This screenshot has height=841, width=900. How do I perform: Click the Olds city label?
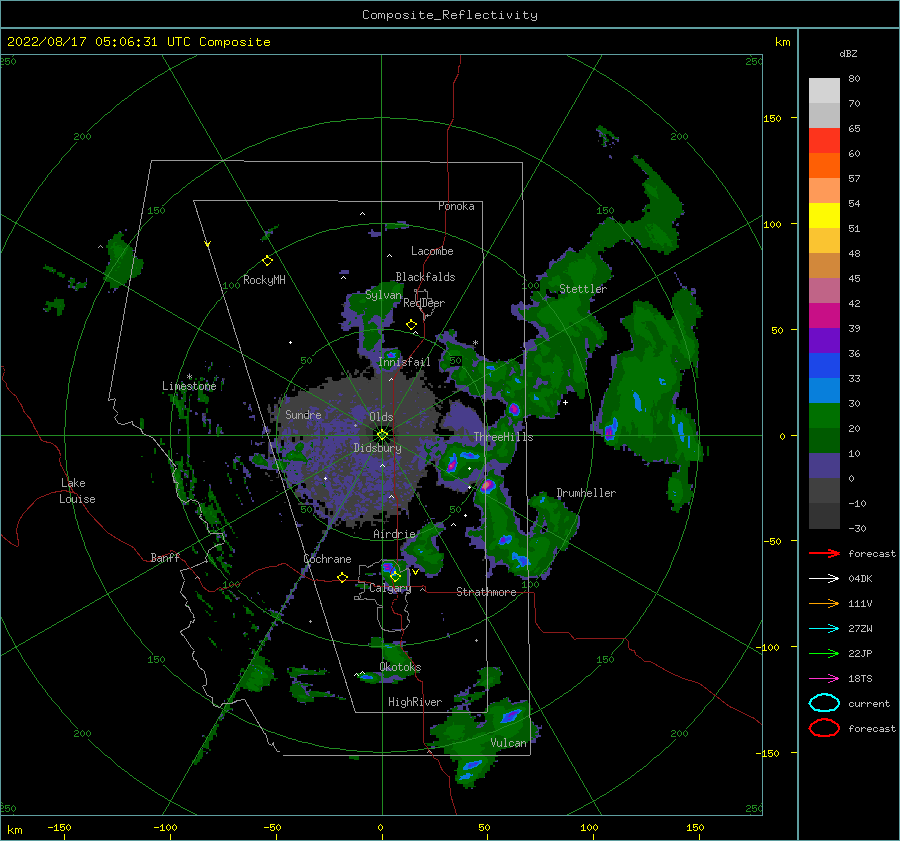381,417
